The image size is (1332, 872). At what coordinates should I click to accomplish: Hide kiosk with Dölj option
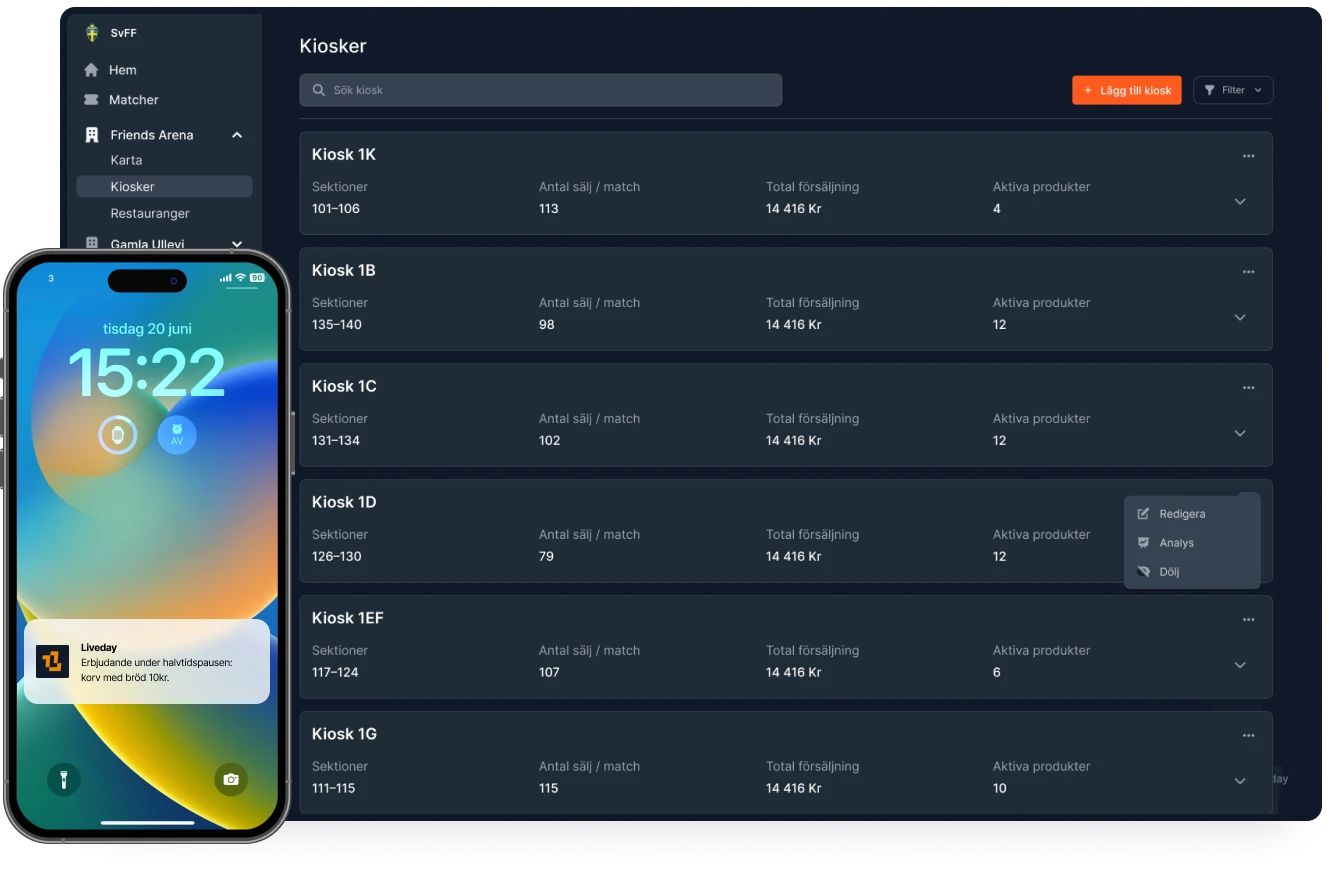[1169, 572]
